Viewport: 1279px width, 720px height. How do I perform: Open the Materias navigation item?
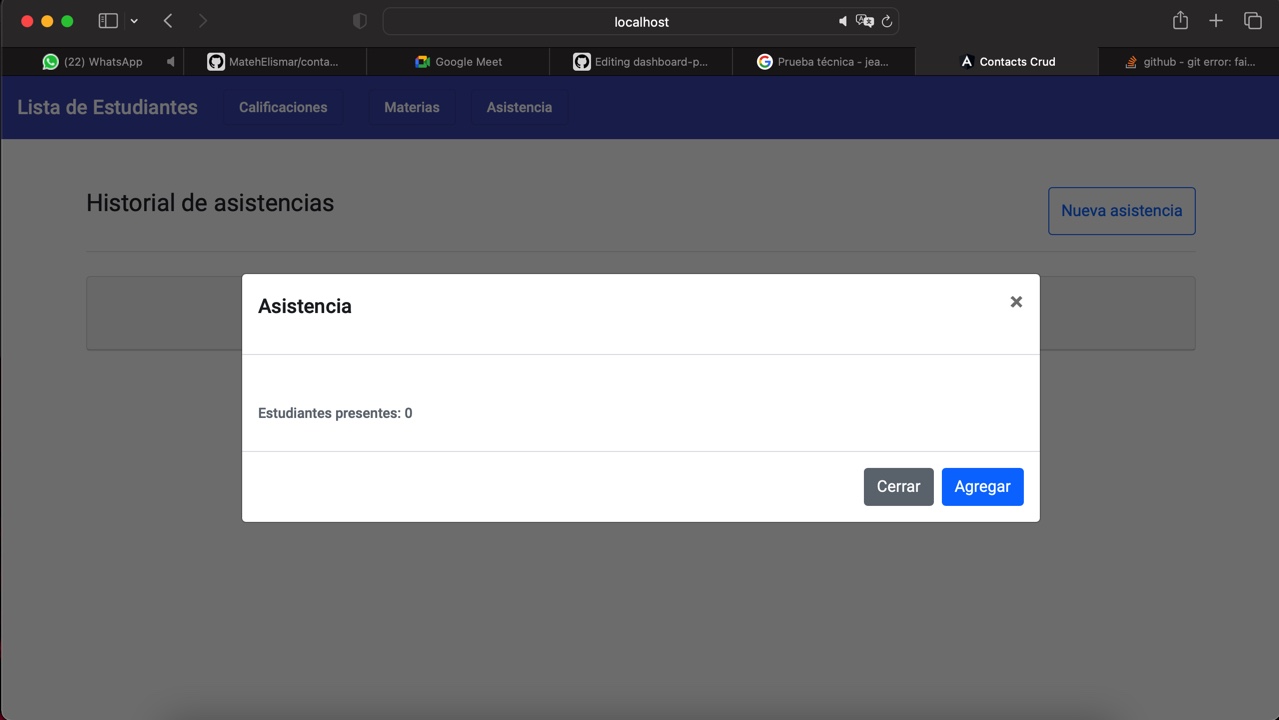(411, 107)
